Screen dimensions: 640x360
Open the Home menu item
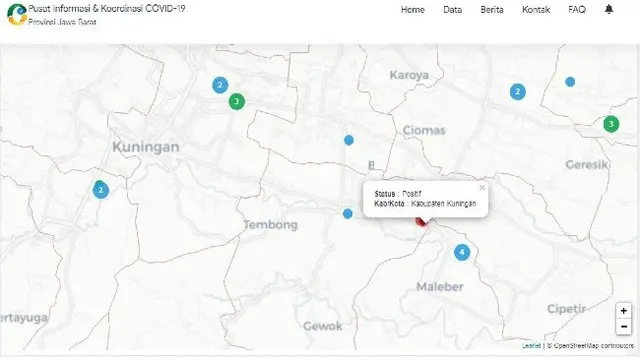click(x=413, y=10)
